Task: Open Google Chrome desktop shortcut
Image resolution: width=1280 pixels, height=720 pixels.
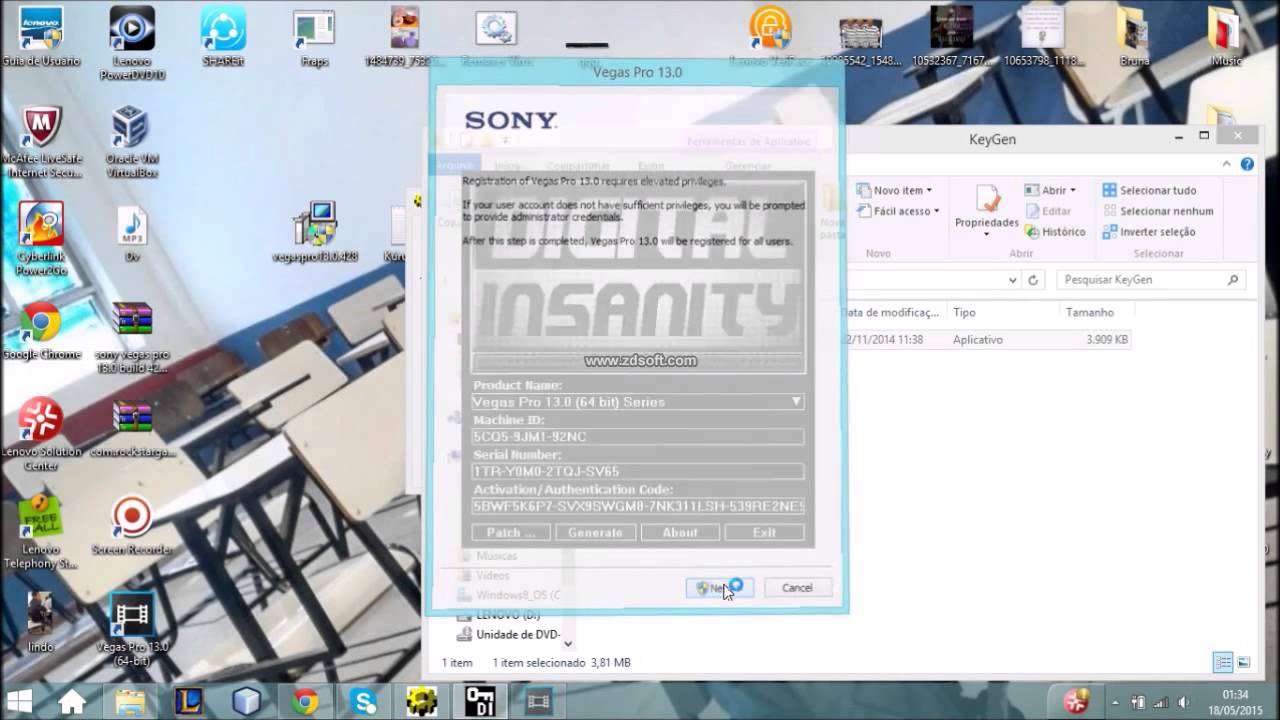Action: pyautogui.click(x=41, y=330)
